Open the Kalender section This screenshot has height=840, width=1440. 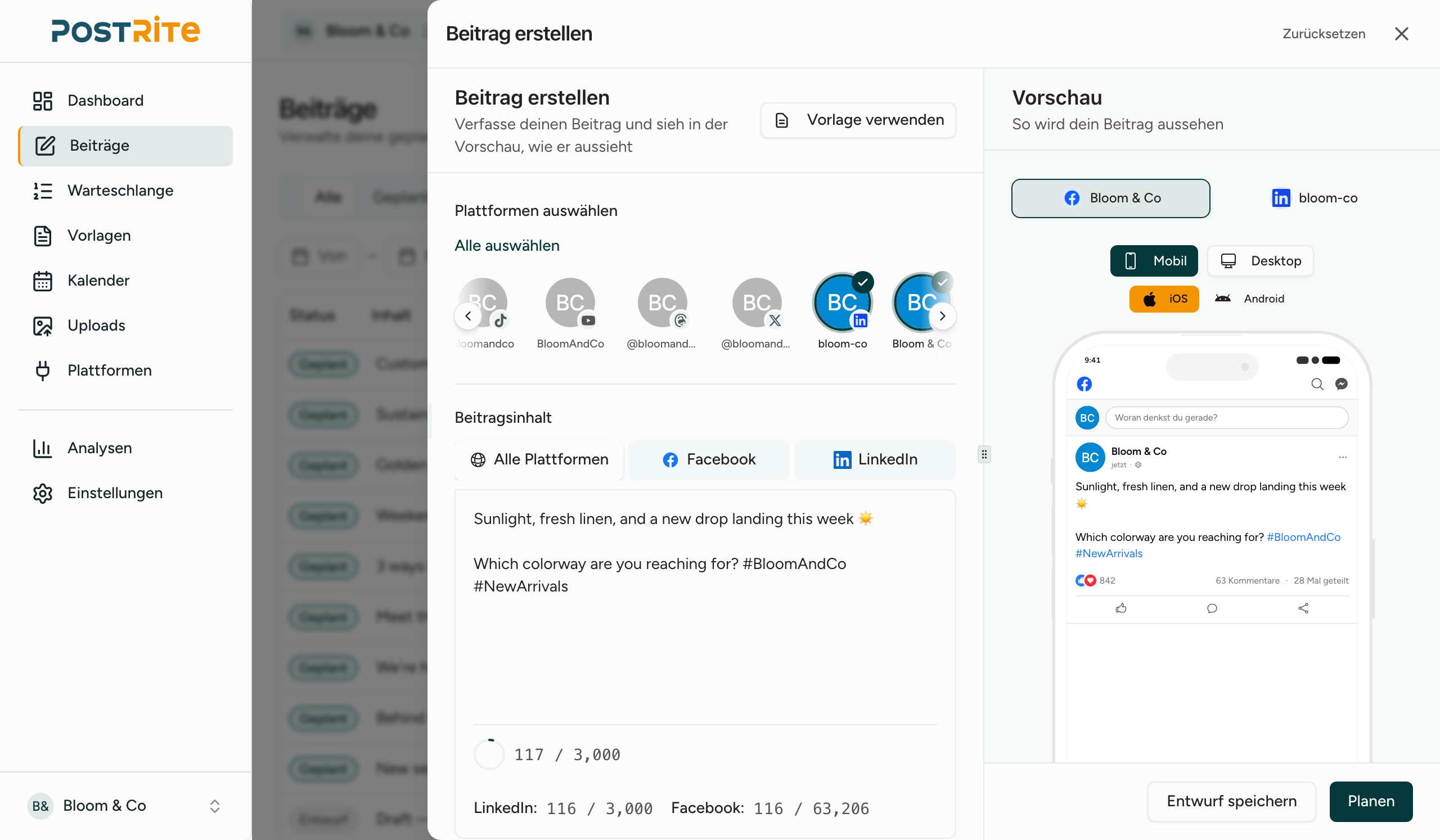pyautogui.click(x=125, y=281)
